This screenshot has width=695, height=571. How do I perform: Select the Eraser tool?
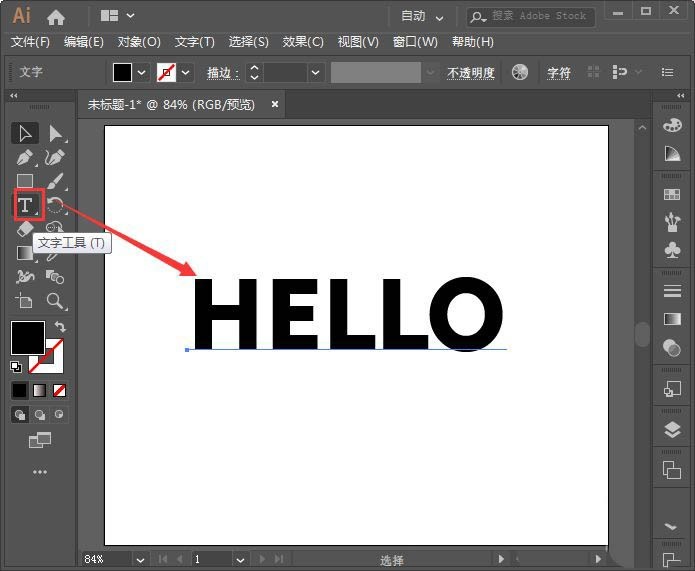pyautogui.click(x=25, y=229)
